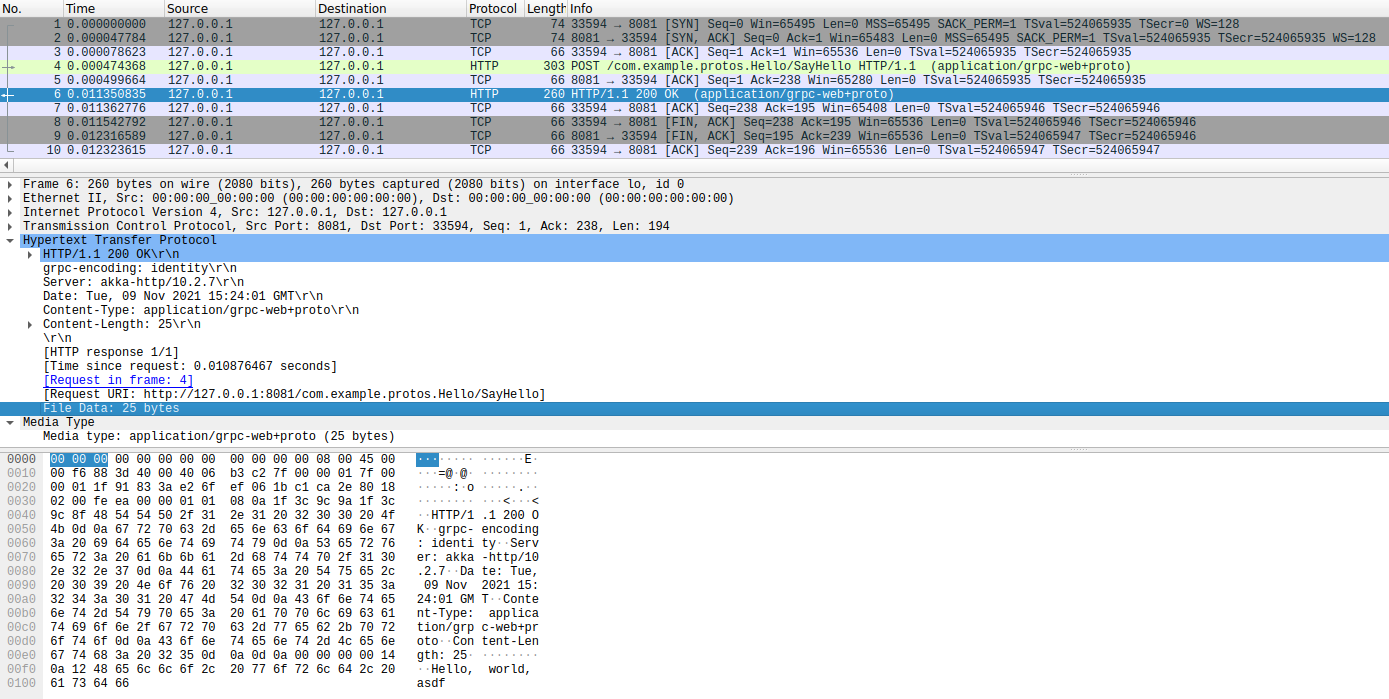Image resolution: width=1389 pixels, height=699 pixels.
Task: Select the Request URI line
Action: [x=294, y=394]
